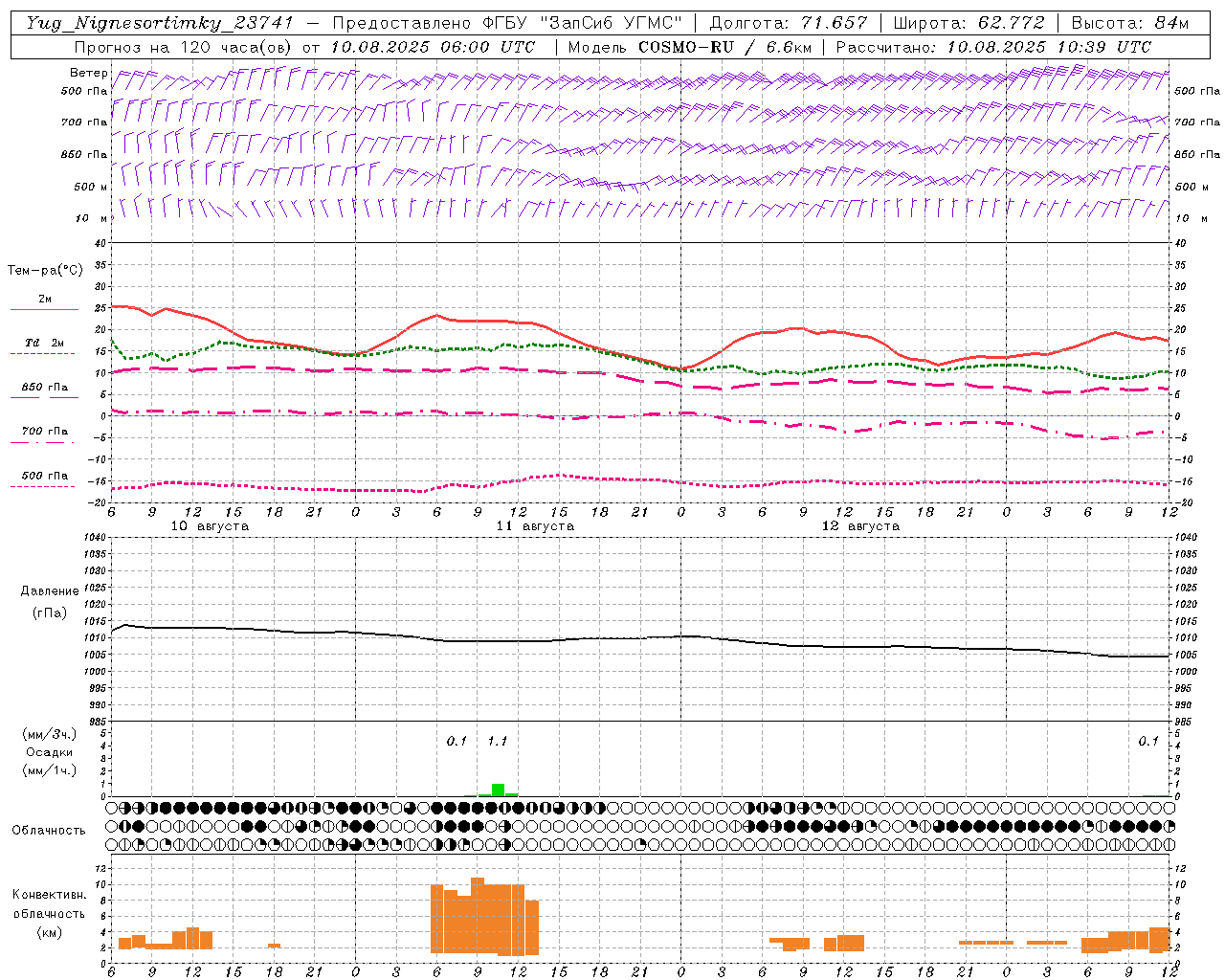The height and width of the screenshot is (980, 1225).
Task: Click the Td 2м legend label
Action: click(x=45, y=343)
